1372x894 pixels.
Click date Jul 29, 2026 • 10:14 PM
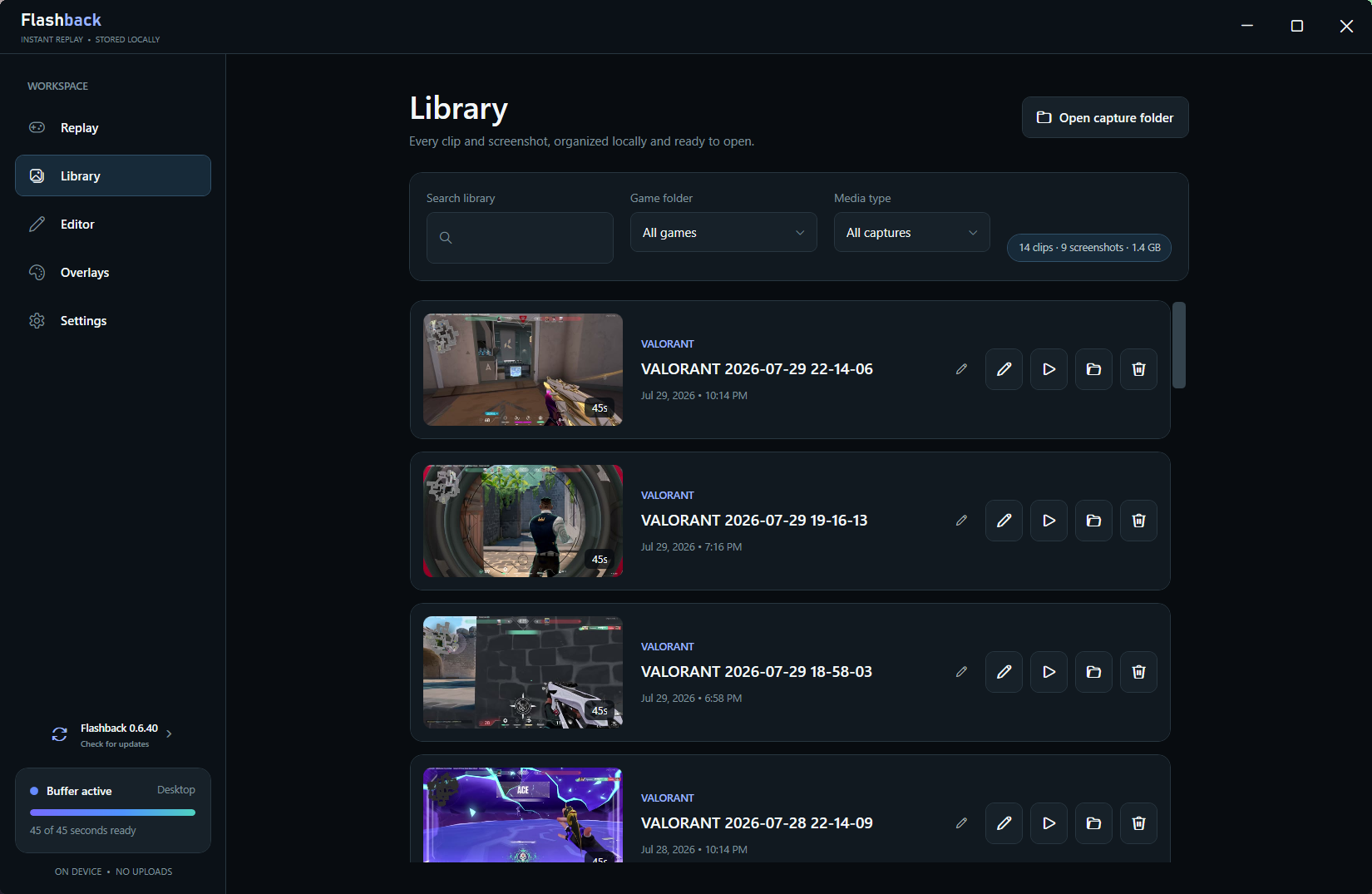694,396
